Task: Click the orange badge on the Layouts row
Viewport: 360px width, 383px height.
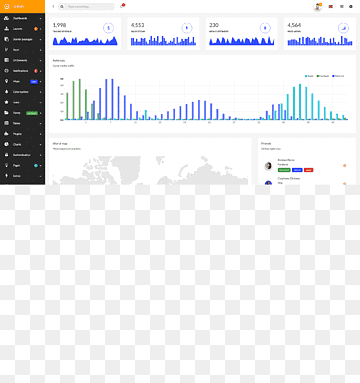Action: click(36, 29)
